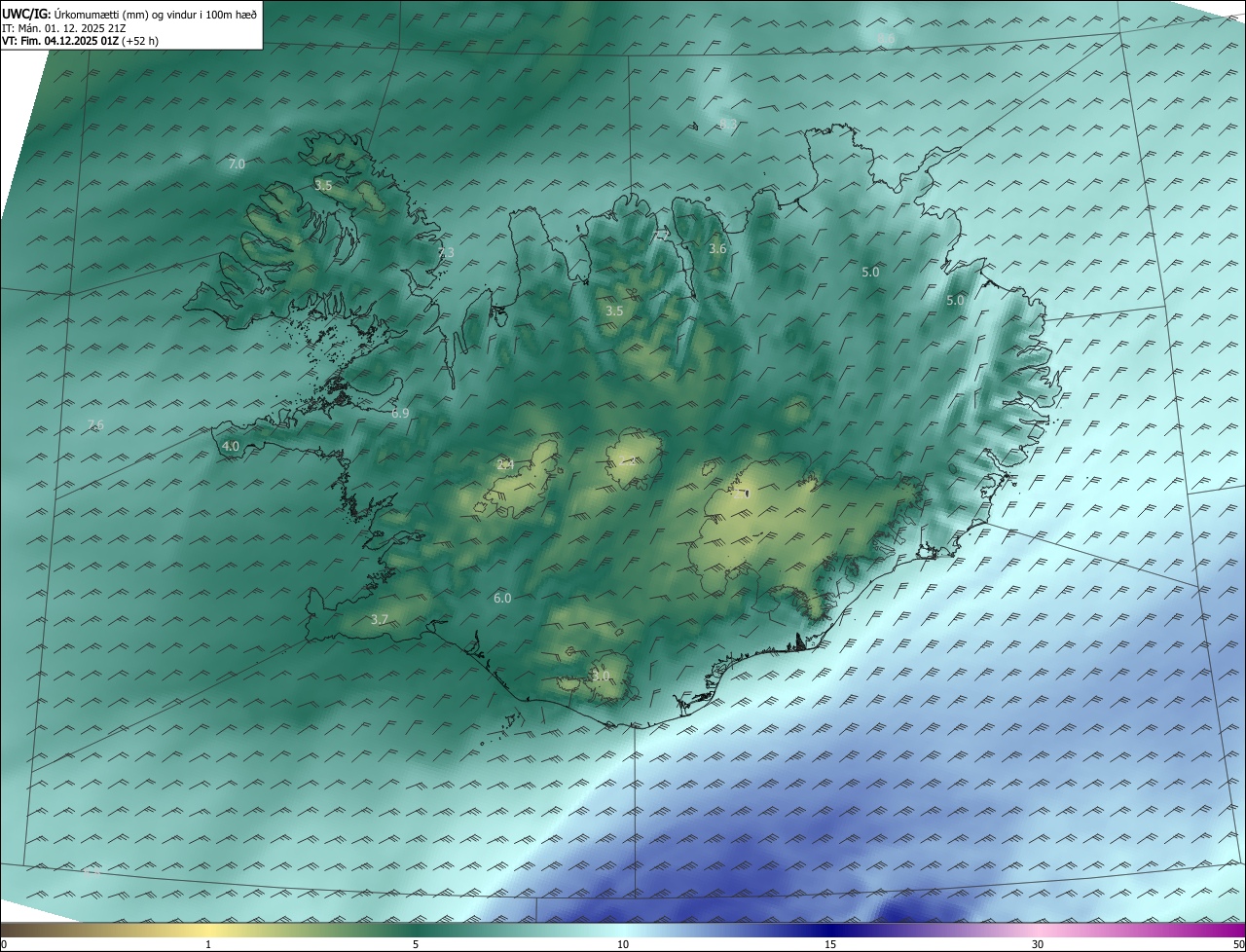
Task: Click the 0 tick on the colour scale
Action: pyautogui.click(x=4, y=944)
